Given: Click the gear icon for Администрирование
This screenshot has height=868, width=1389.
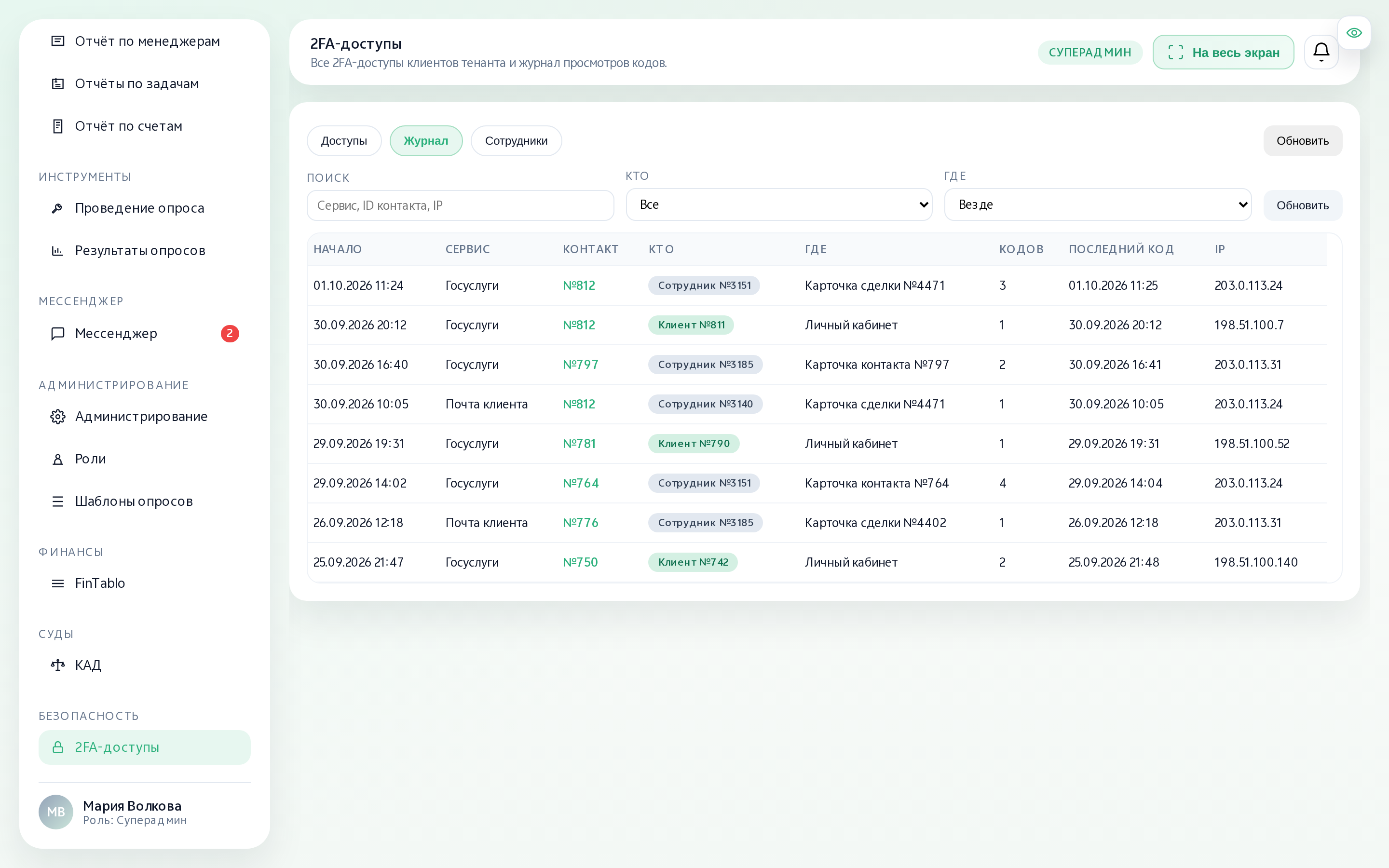Looking at the screenshot, I should pyautogui.click(x=57, y=417).
